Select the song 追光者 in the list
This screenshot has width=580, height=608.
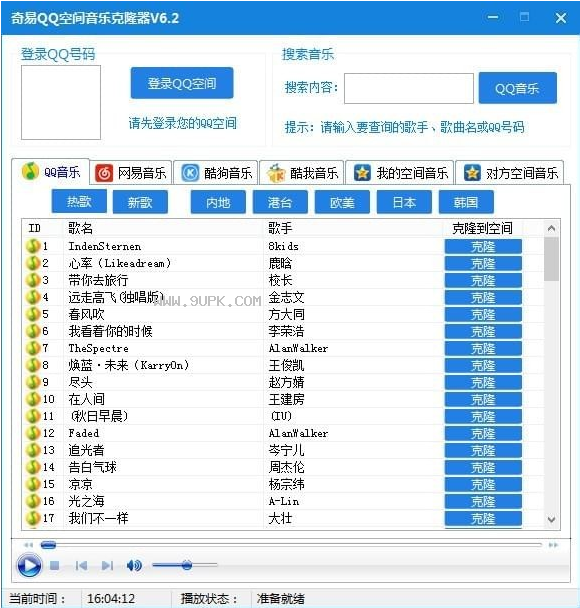[86, 450]
